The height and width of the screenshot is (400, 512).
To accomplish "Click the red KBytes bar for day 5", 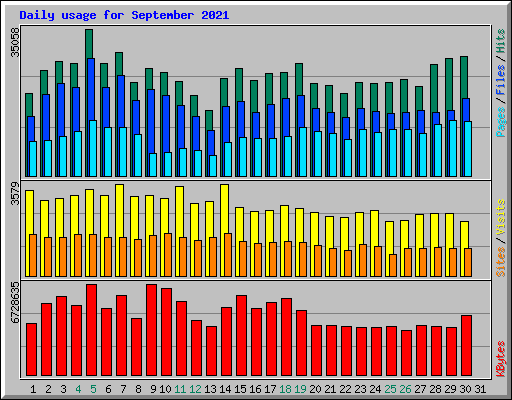I will (x=91, y=330).
